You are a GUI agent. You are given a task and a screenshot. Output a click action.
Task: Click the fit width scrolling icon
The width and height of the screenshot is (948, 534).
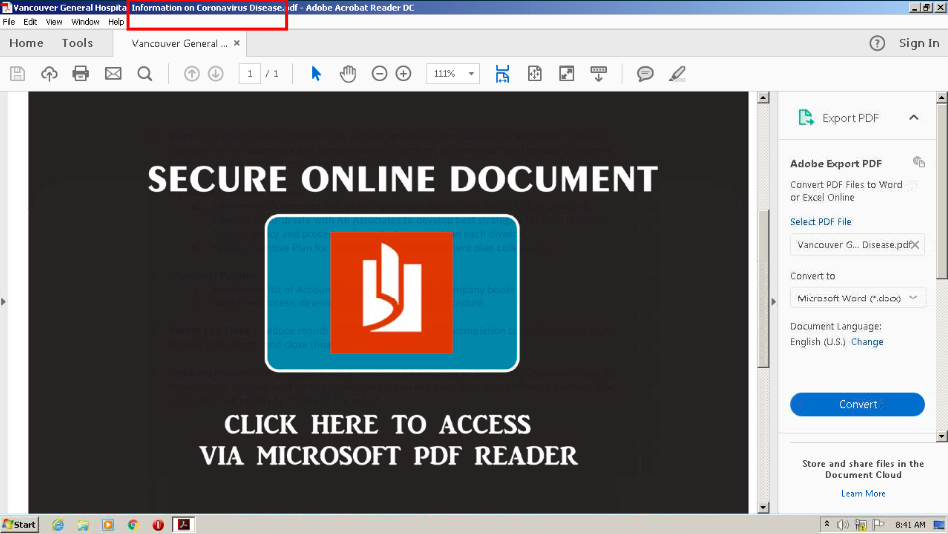502,74
